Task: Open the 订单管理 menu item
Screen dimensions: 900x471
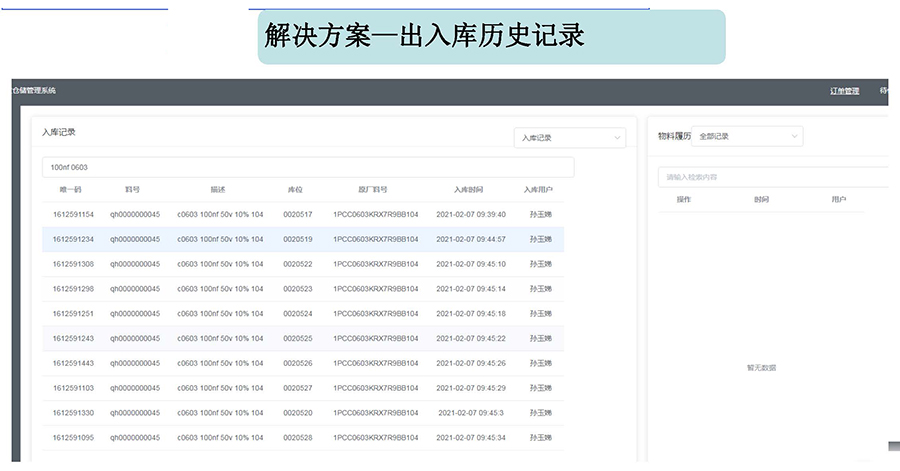Action: 844,91
